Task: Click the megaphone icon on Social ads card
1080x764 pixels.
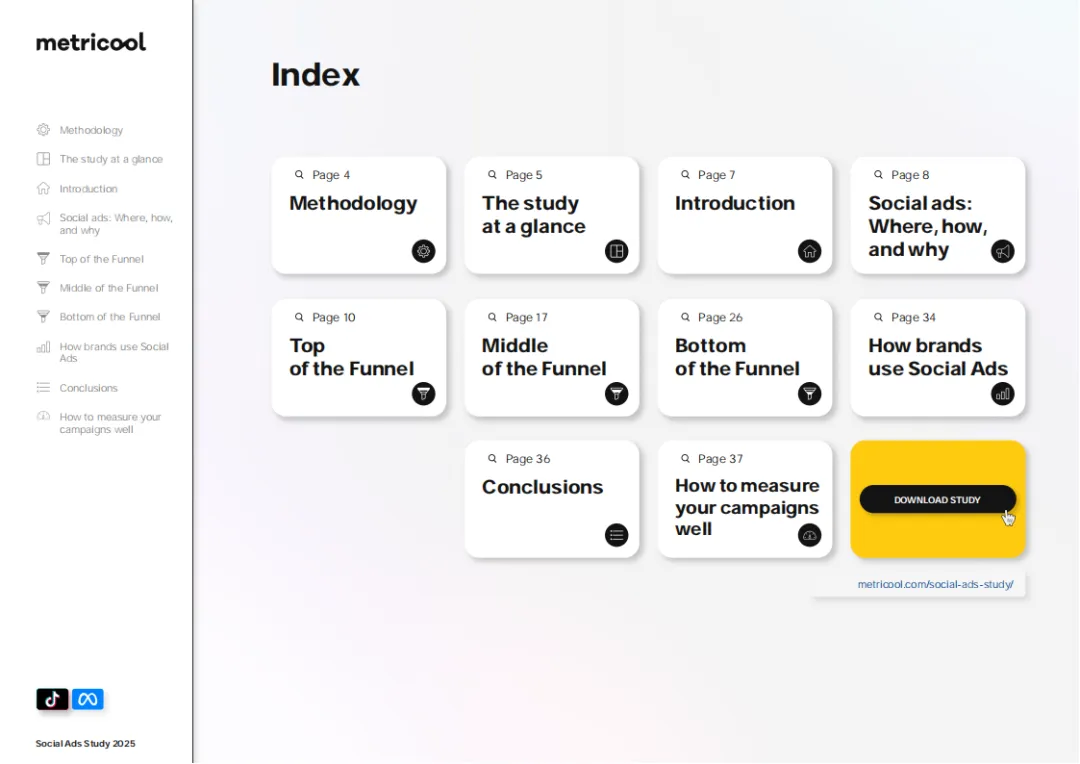Action: 1002,251
